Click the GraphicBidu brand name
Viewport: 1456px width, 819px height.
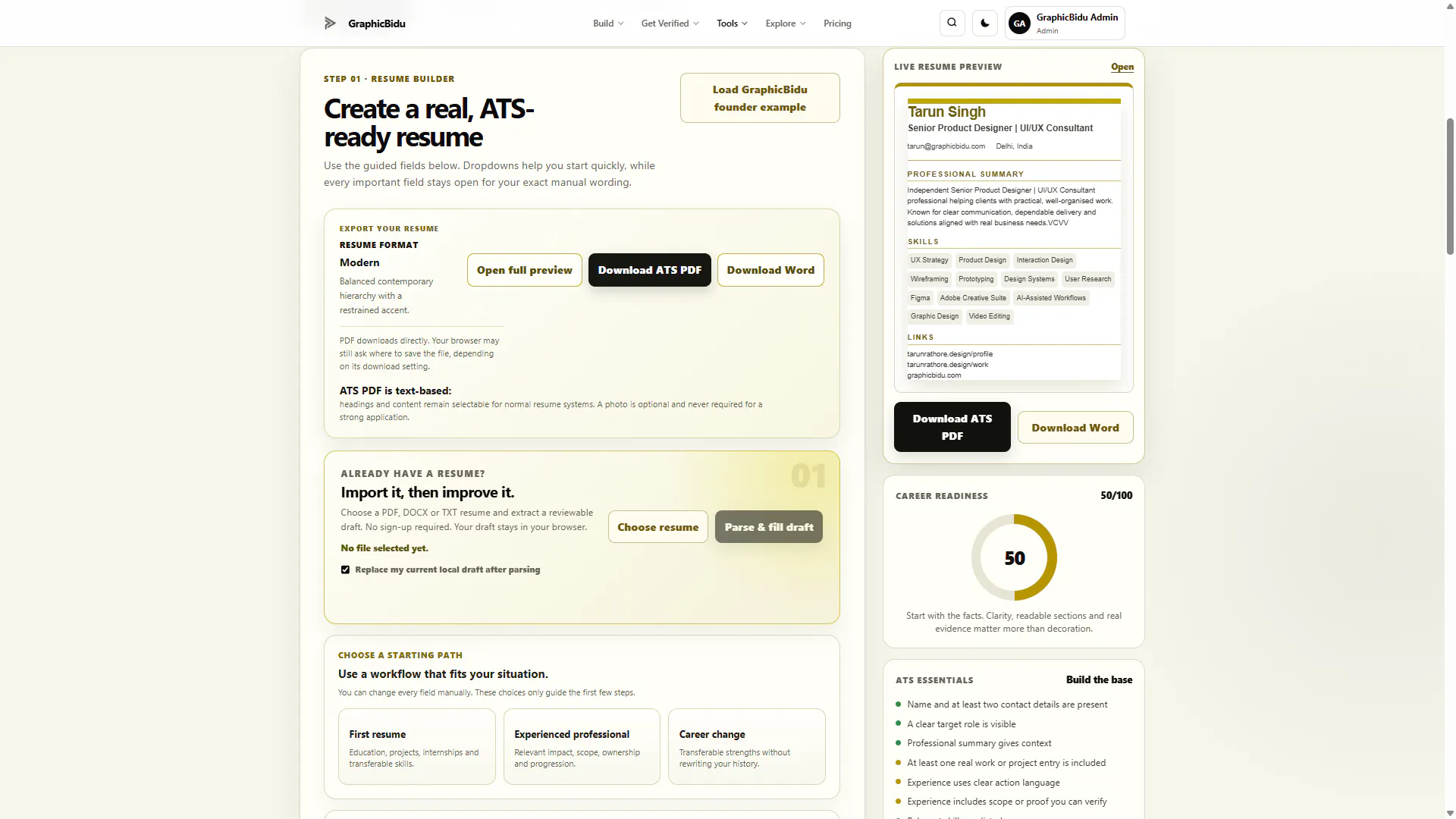[x=377, y=24]
